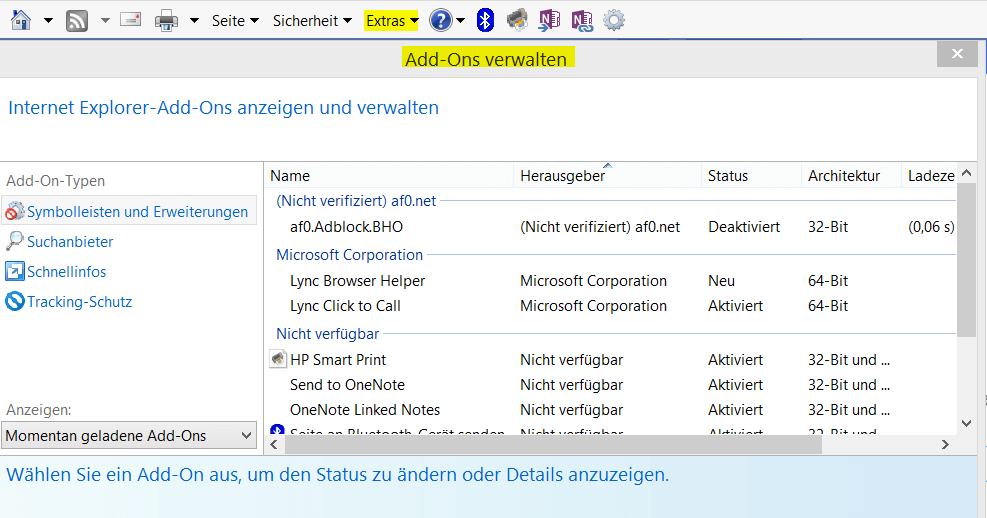
Task: Collapse the Microsoft Corporation group header
Action: click(x=349, y=255)
